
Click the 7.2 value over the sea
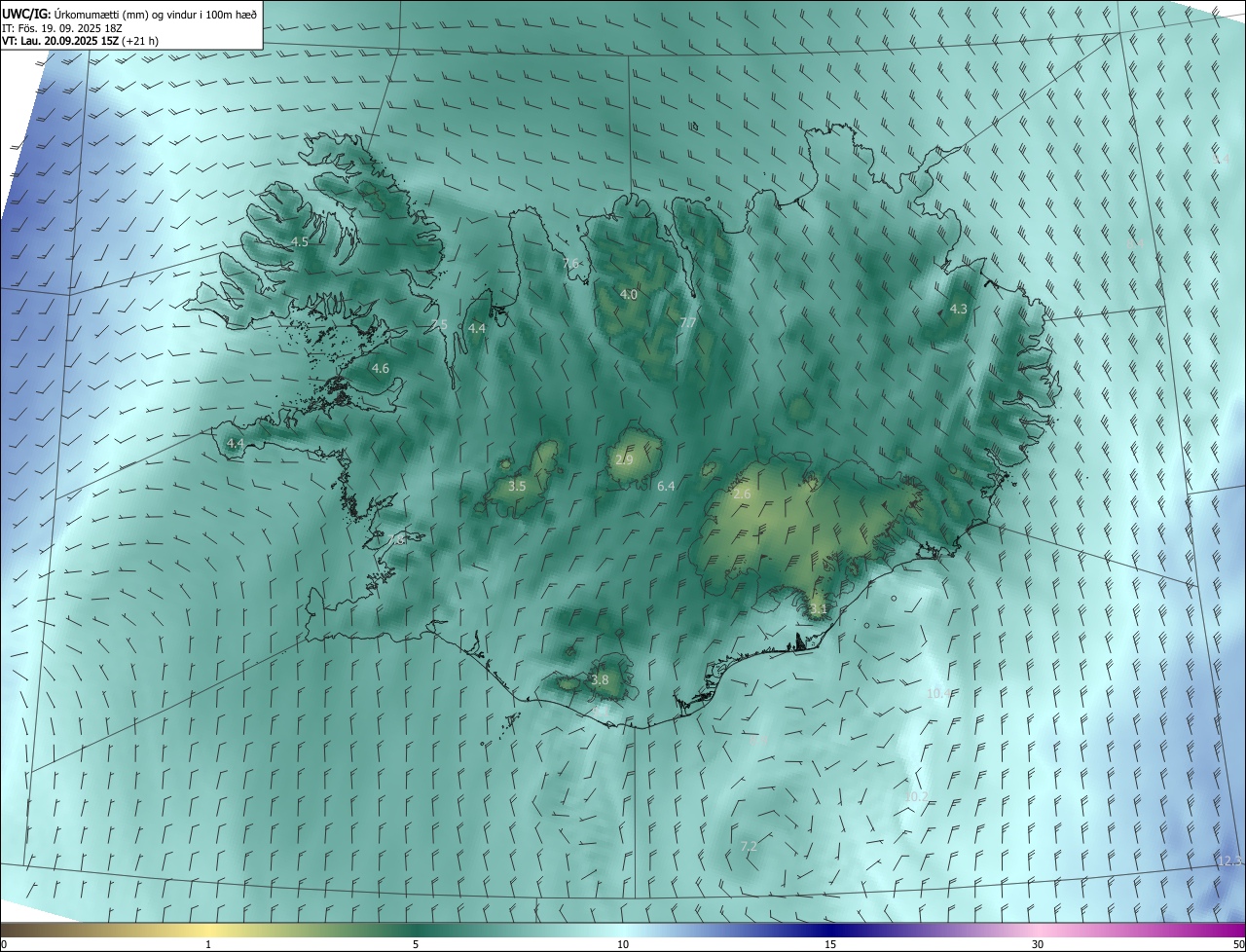click(x=749, y=846)
